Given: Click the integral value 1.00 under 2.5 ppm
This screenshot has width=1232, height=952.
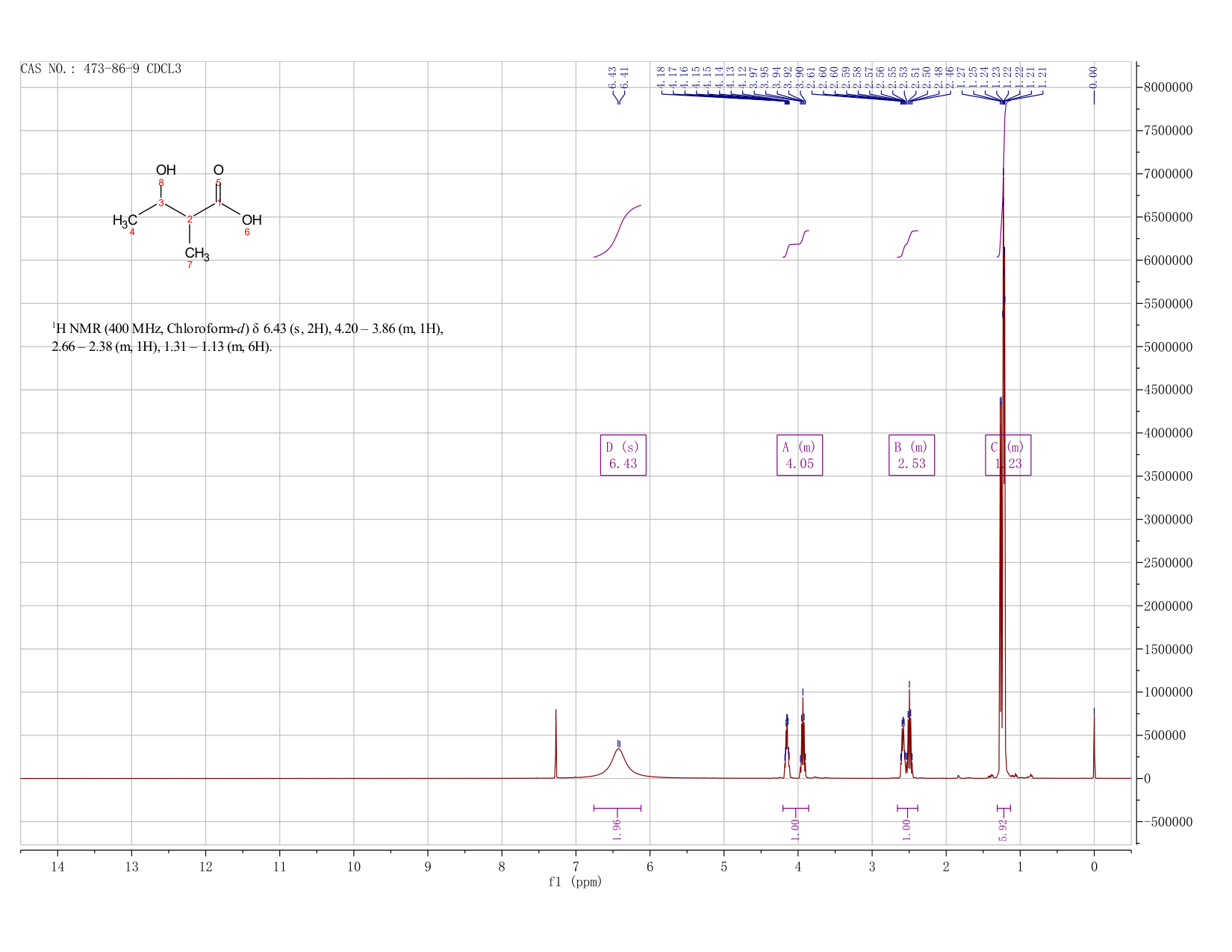Looking at the screenshot, I should (906, 830).
